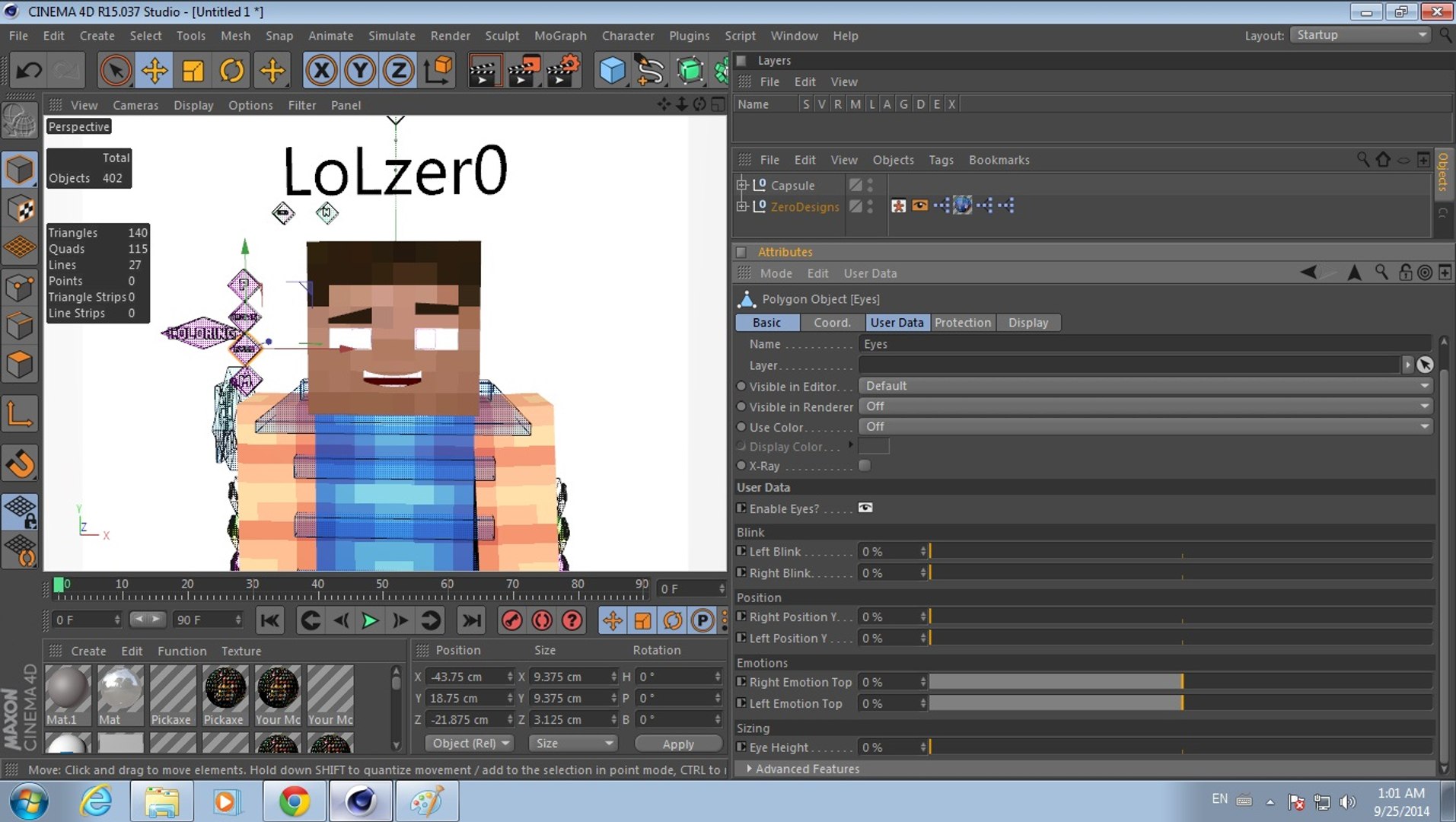Switch to Points mode icon
This screenshot has width=1456, height=822.
click(20, 288)
